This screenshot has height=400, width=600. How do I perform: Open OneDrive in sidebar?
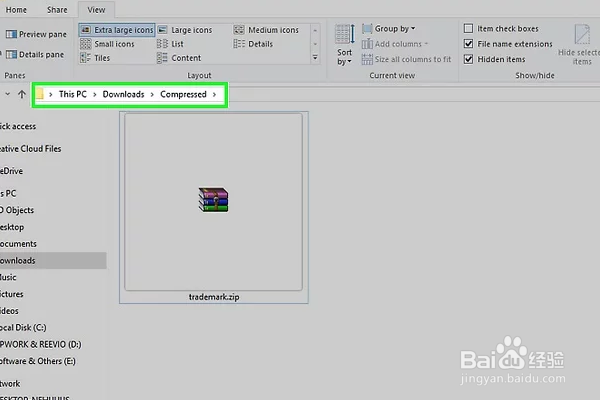(x=11, y=171)
